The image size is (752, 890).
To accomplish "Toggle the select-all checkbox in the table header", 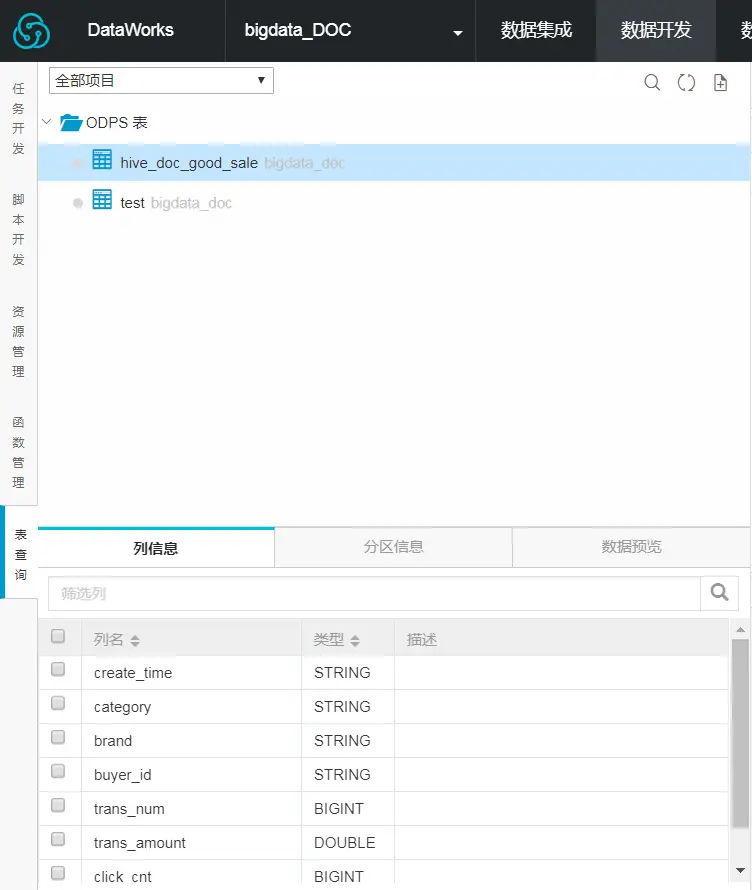I will [x=58, y=636].
